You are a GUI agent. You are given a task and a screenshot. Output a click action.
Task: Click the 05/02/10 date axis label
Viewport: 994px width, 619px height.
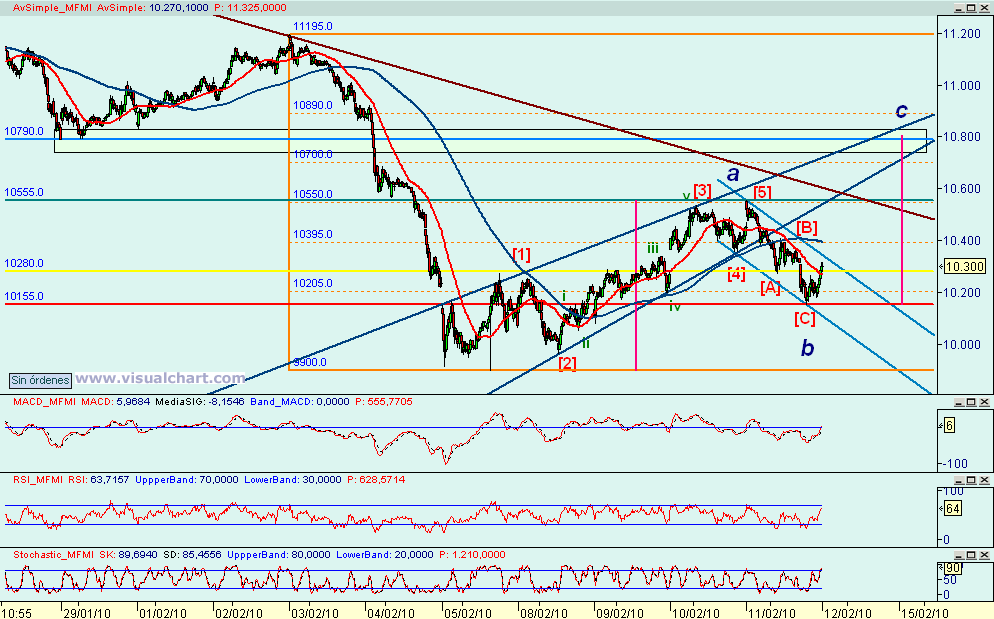(x=468, y=613)
